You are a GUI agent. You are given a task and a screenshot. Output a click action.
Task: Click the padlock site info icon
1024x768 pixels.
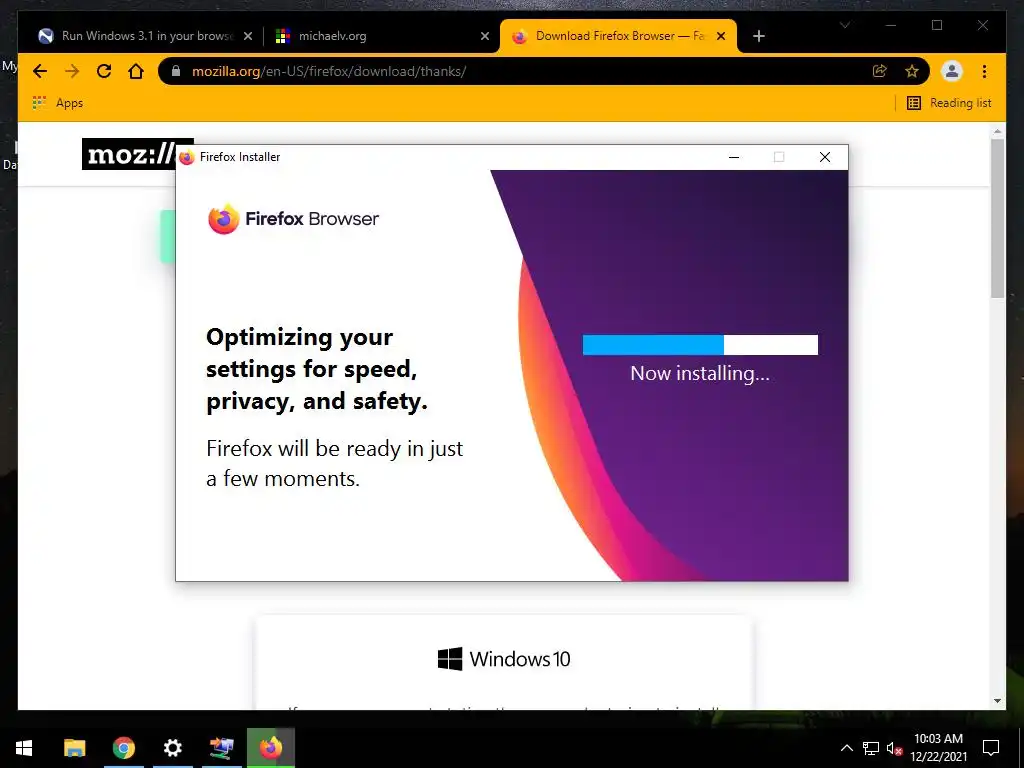point(176,71)
